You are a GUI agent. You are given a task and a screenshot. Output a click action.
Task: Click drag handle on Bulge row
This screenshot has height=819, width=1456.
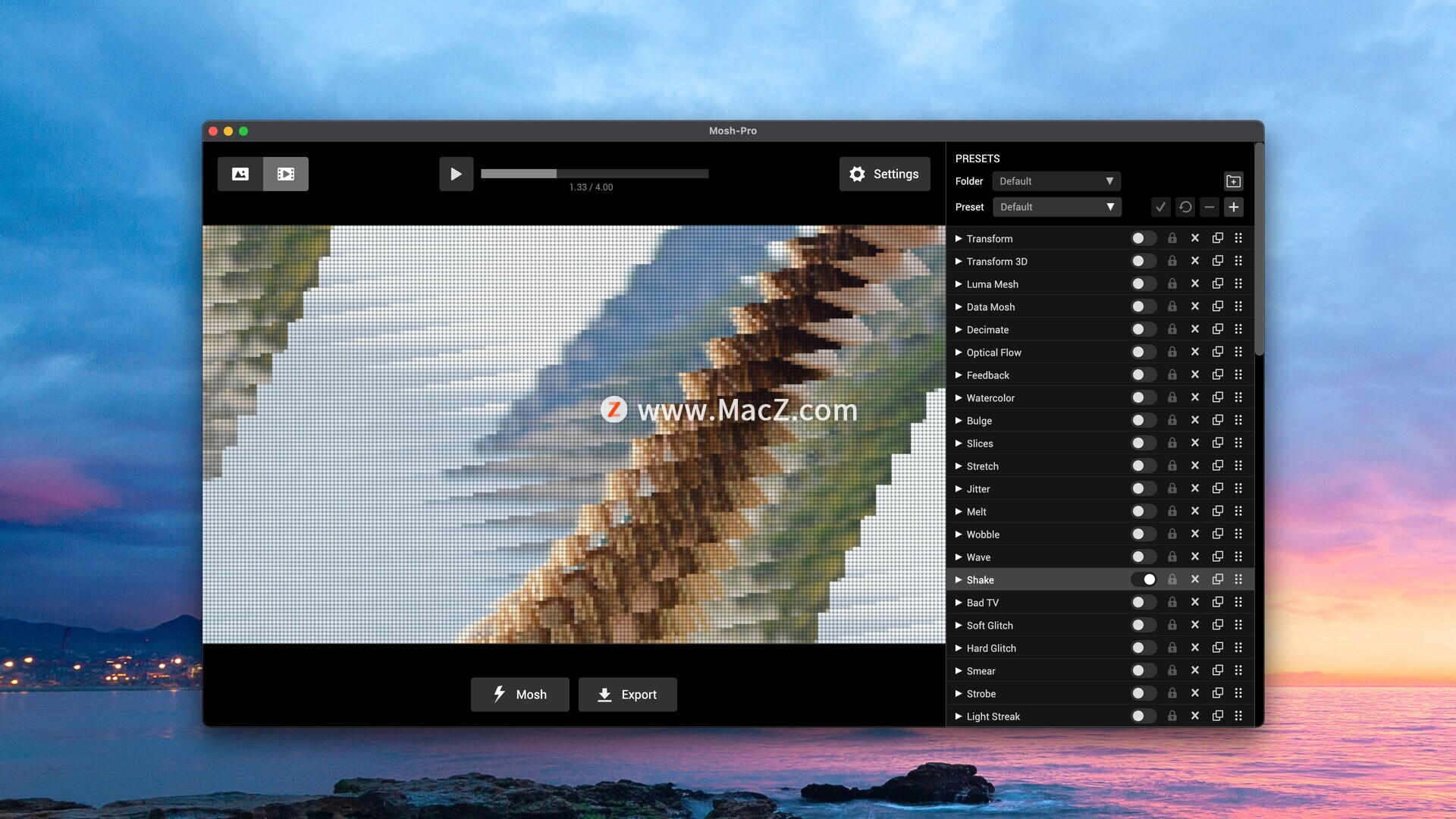1238,420
